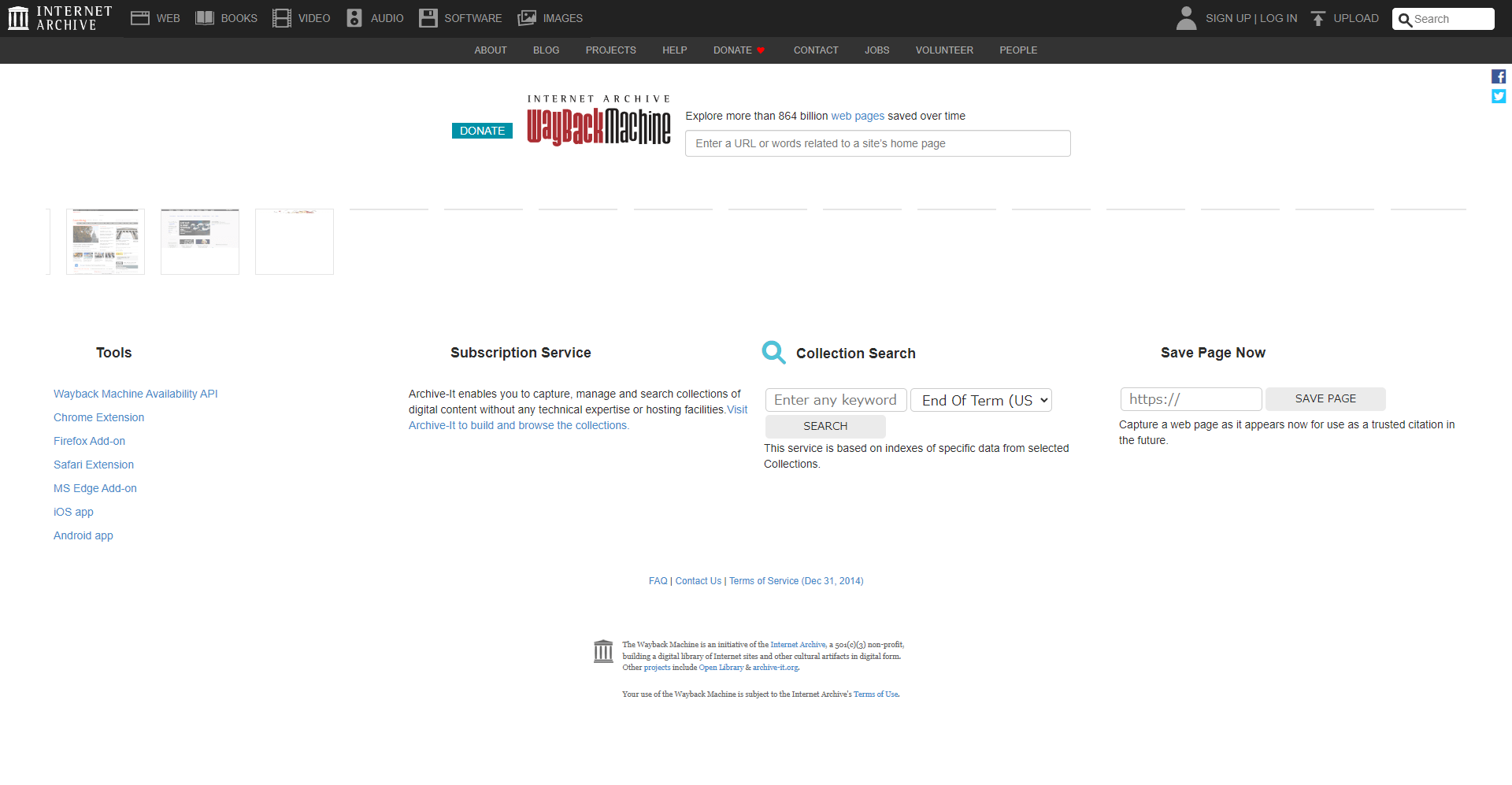Open the BLOG menu item

pos(546,50)
